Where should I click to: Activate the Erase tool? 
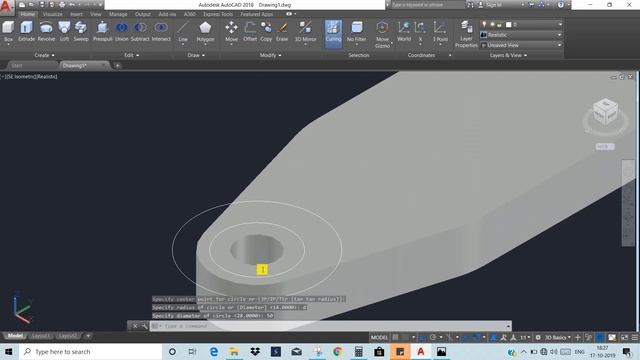(x=282, y=31)
